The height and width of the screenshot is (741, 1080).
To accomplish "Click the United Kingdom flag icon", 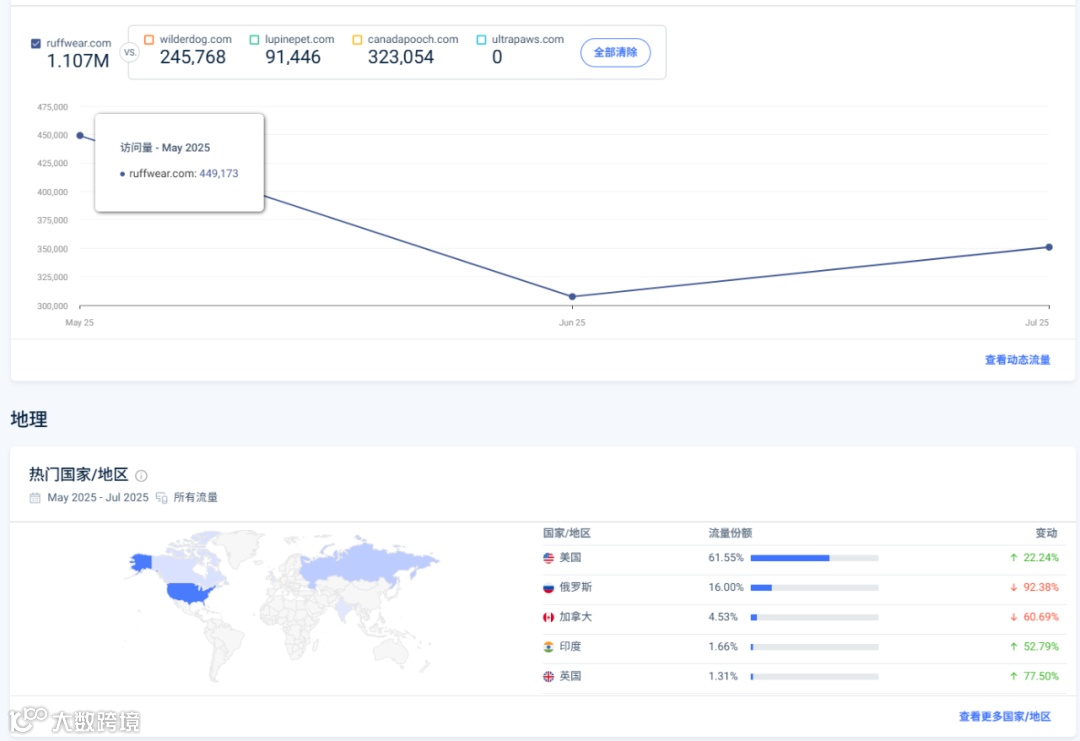I will tap(548, 676).
